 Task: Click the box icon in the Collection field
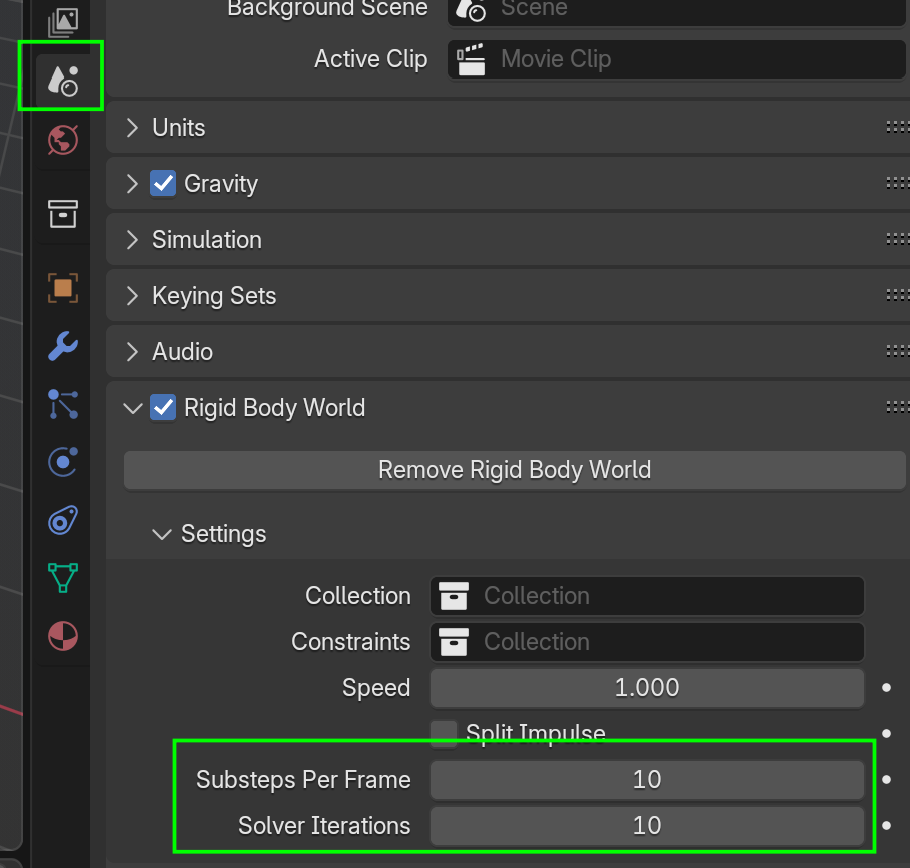[454, 596]
